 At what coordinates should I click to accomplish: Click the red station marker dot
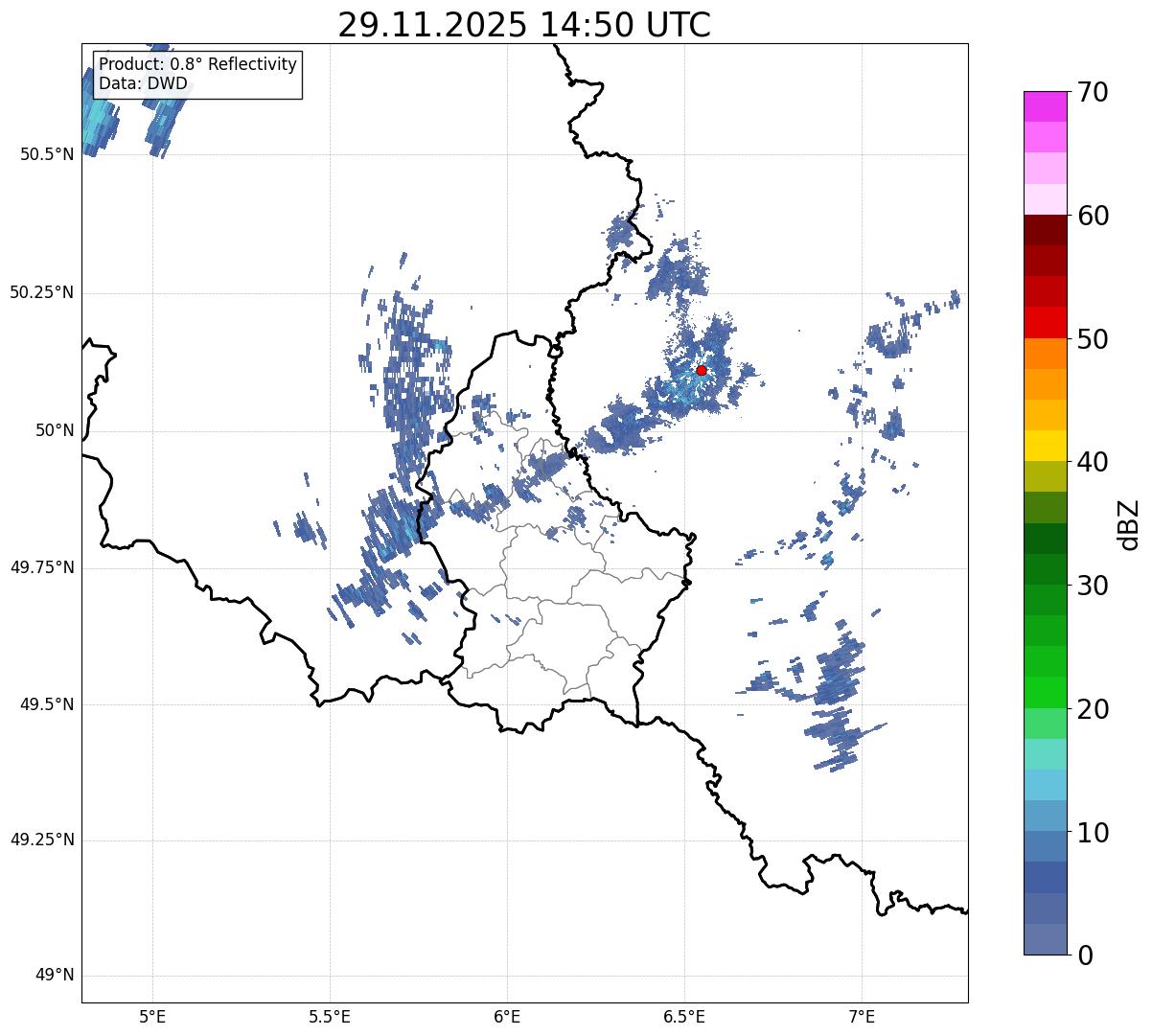pyautogui.click(x=702, y=370)
